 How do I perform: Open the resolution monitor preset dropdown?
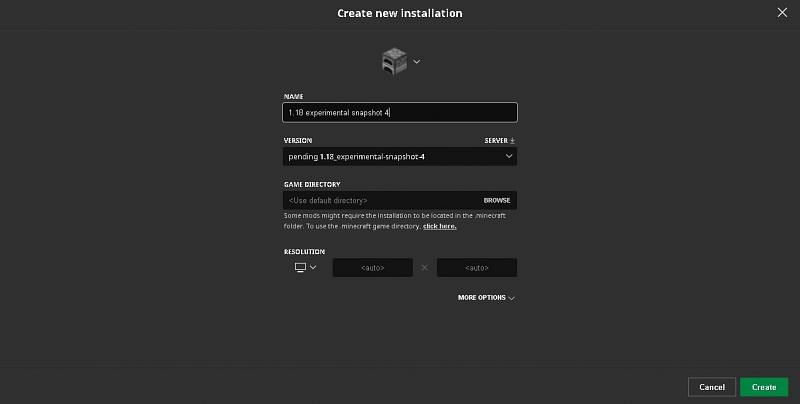tap(306, 267)
